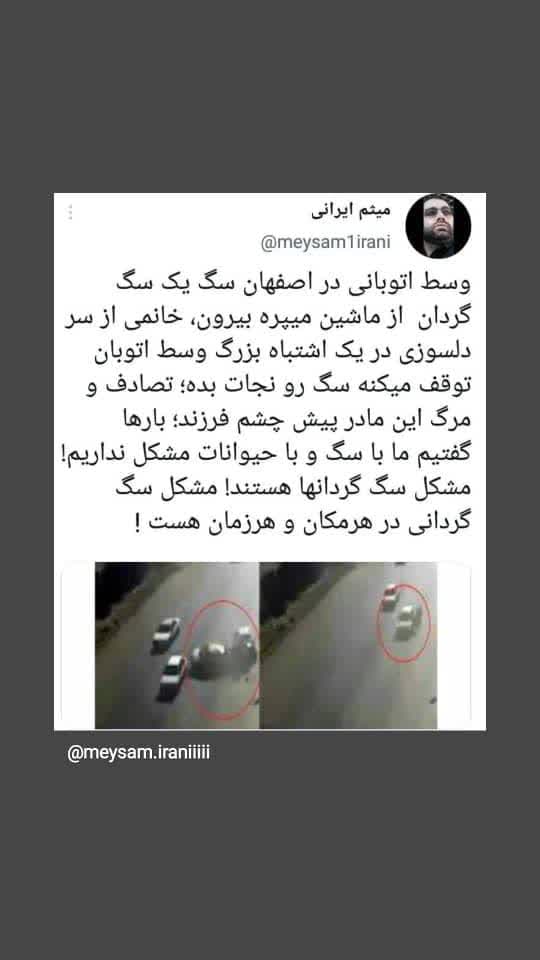
Task: Click the line مشکل سگ گردانها هستند
Action: click(293, 491)
